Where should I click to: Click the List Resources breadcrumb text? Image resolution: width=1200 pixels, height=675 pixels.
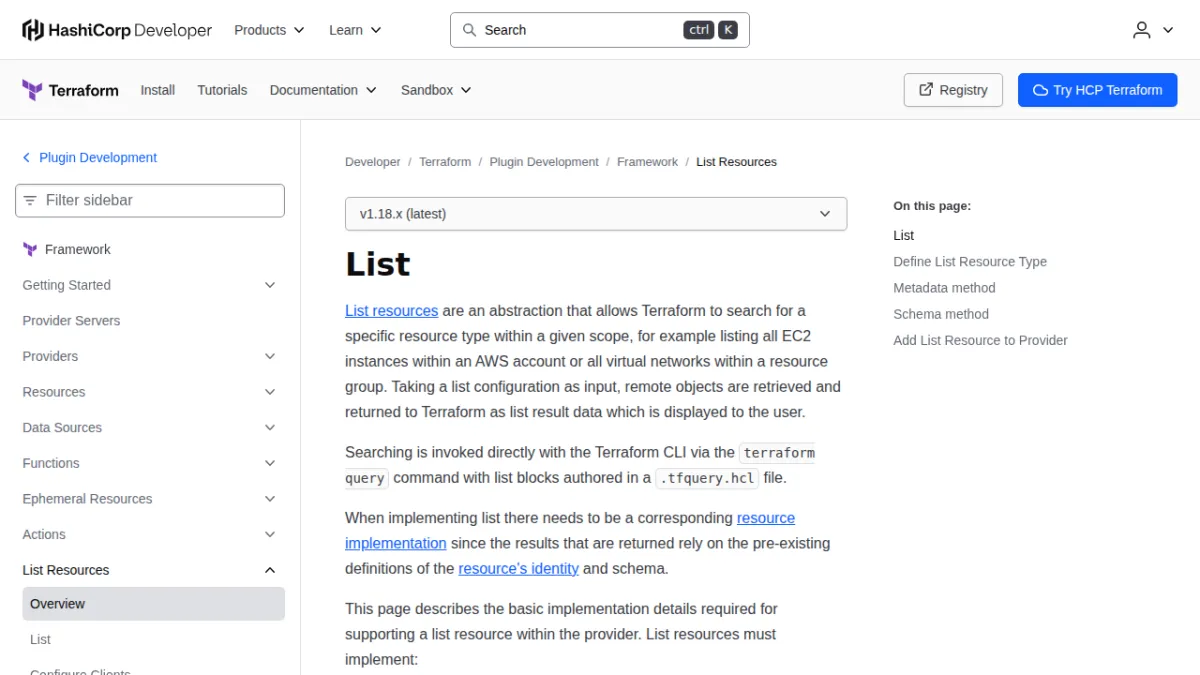click(x=737, y=162)
